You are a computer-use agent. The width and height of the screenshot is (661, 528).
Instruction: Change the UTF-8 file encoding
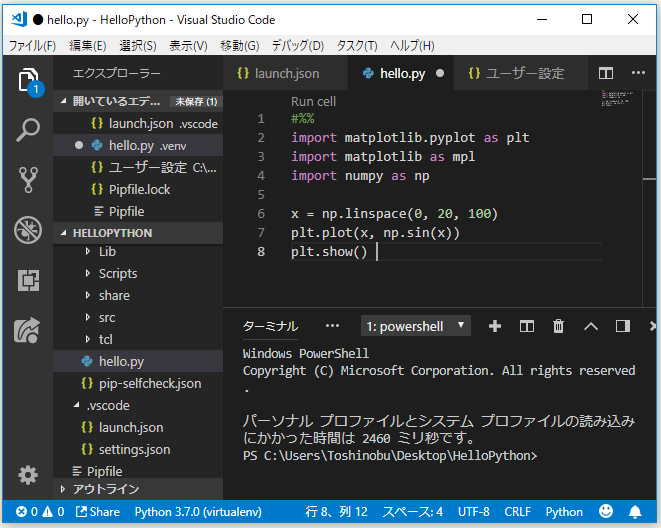pos(473,512)
